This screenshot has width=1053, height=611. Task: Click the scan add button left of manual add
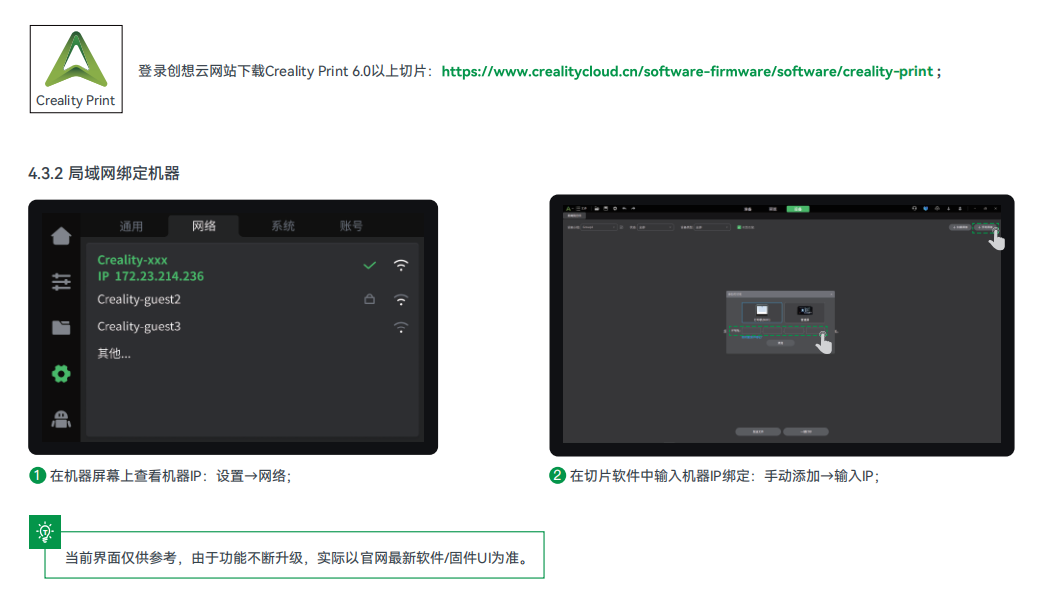click(x=960, y=227)
